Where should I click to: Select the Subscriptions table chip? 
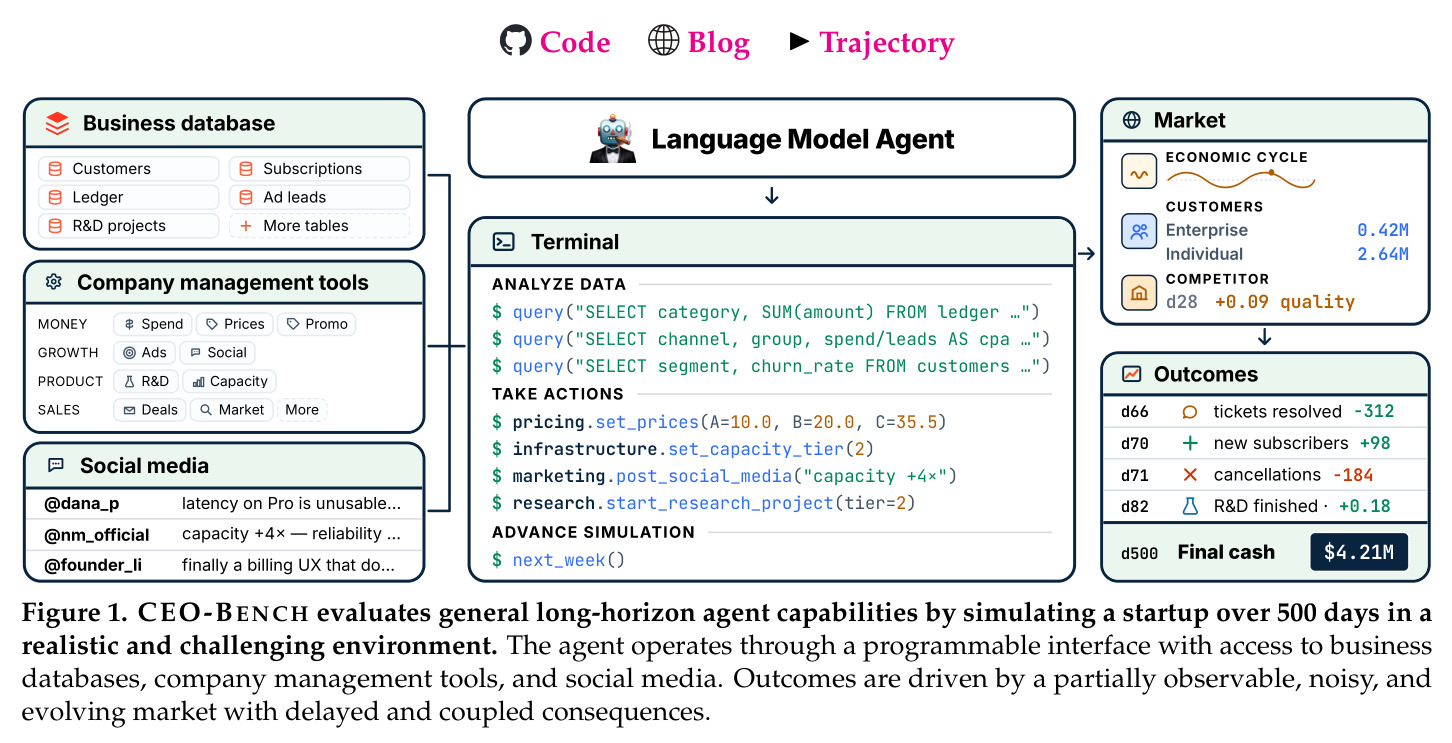(x=320, y=169)
